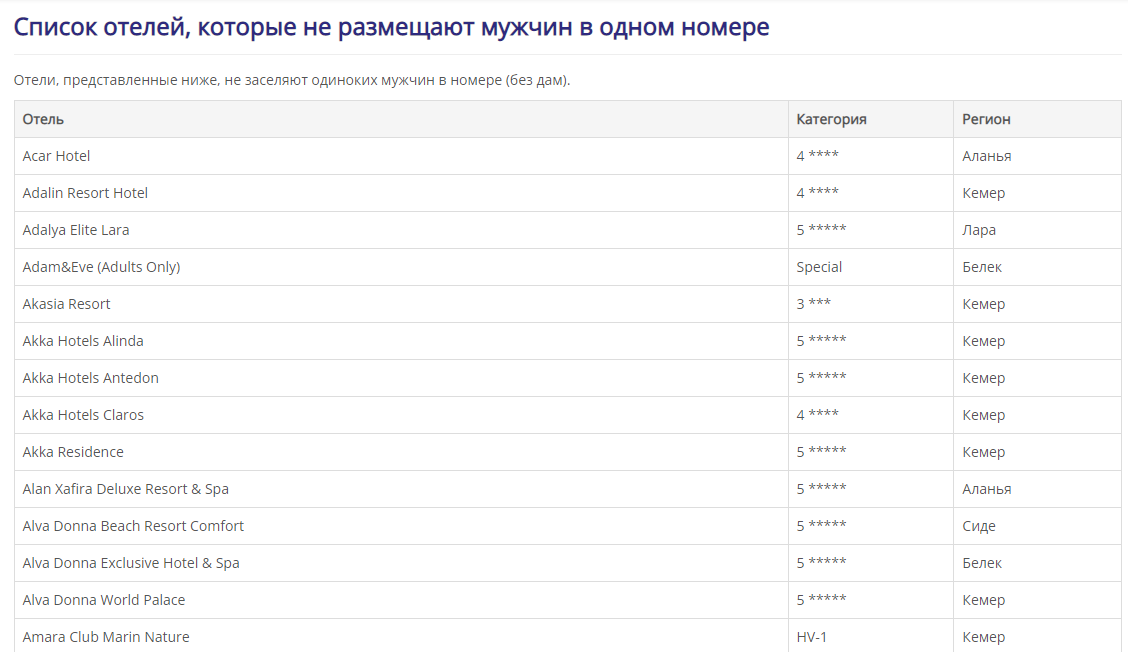Screen dimensions: 1128x652
Task: Click 'Alva Donna World Palace'
Action: click(x=104, y=600)
